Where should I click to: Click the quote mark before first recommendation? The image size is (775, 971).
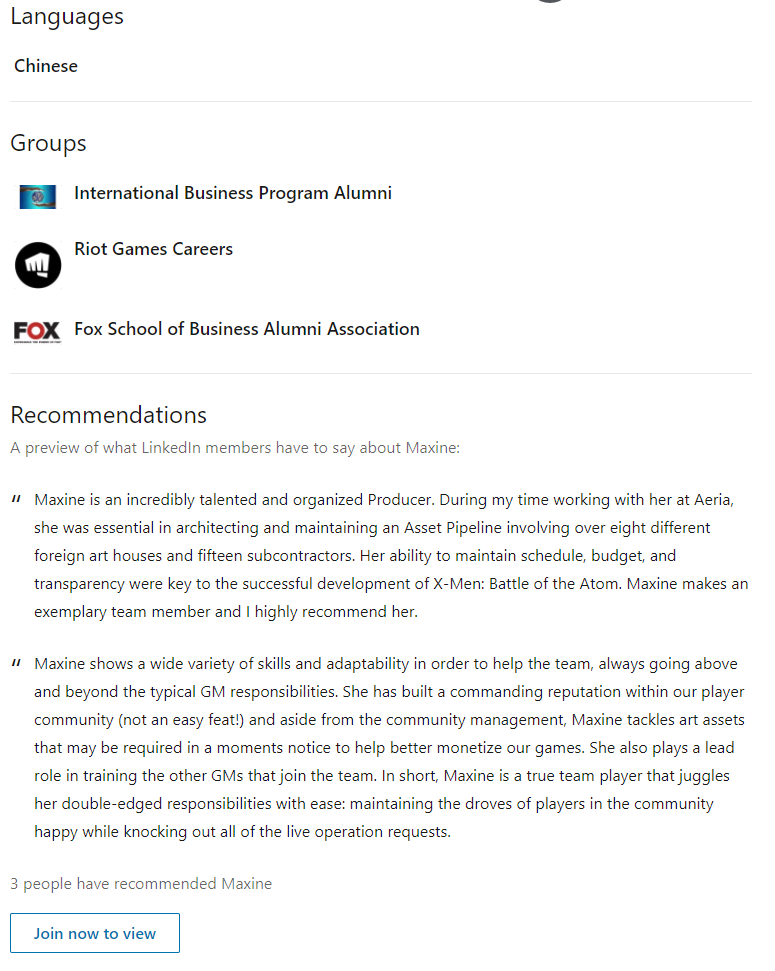click(16, 499)
